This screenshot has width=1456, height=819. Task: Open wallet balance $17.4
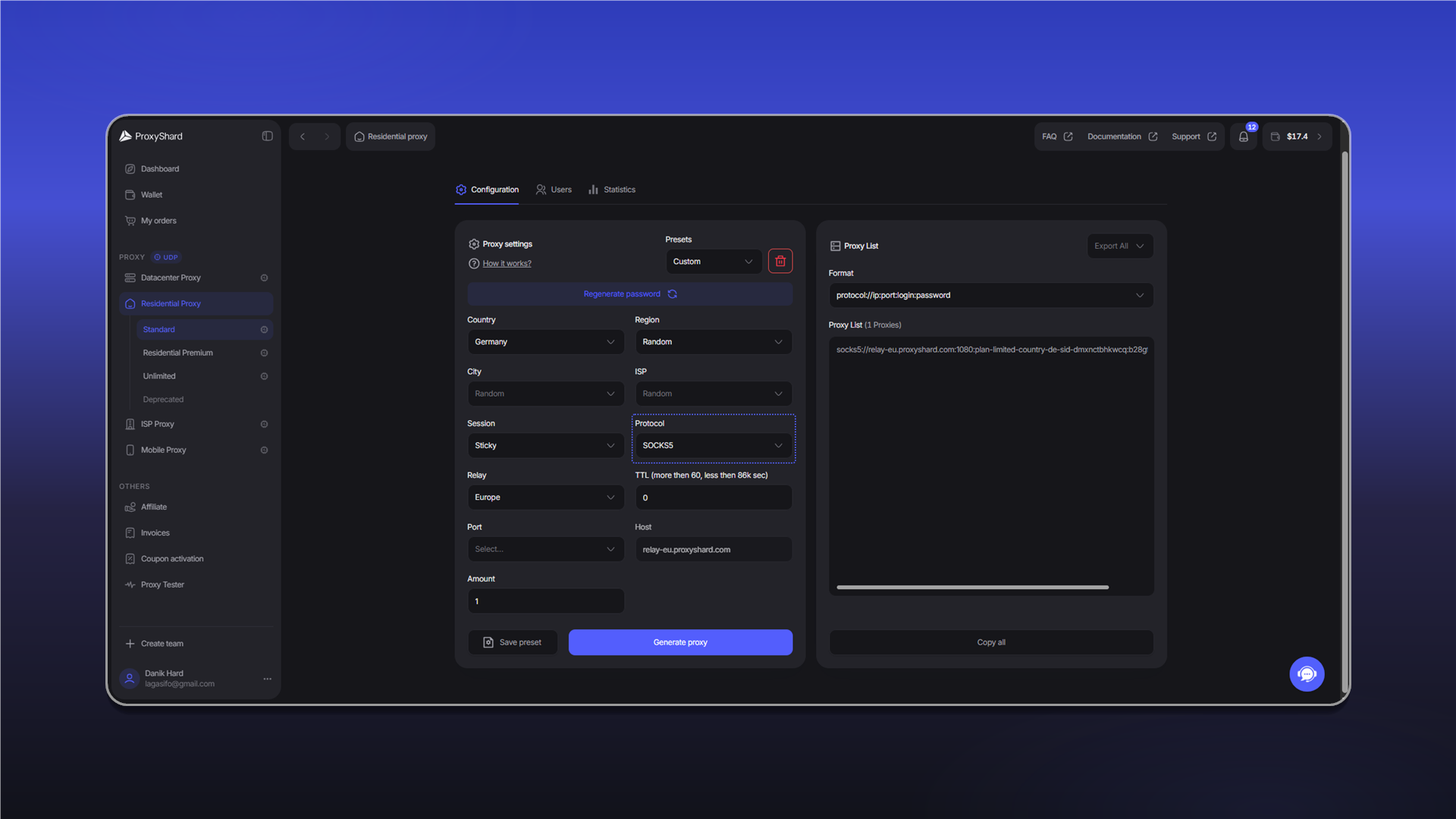pos(1297,136)
